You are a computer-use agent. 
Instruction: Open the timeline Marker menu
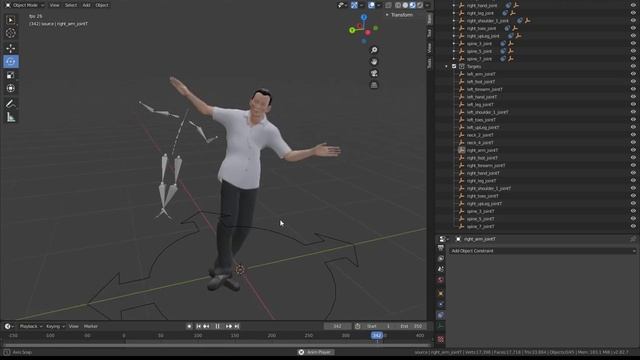(91, 326)
